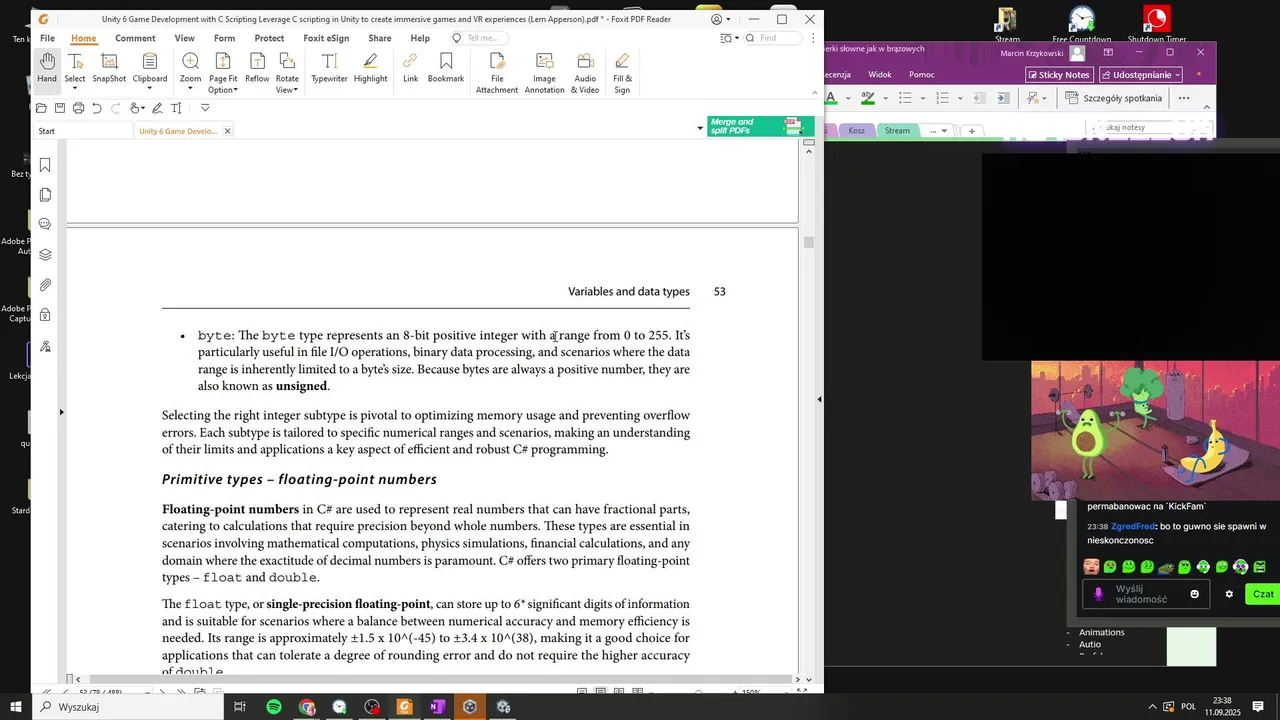
Task: Open OneNote from the taskbar
Action: tap(437, 707)
